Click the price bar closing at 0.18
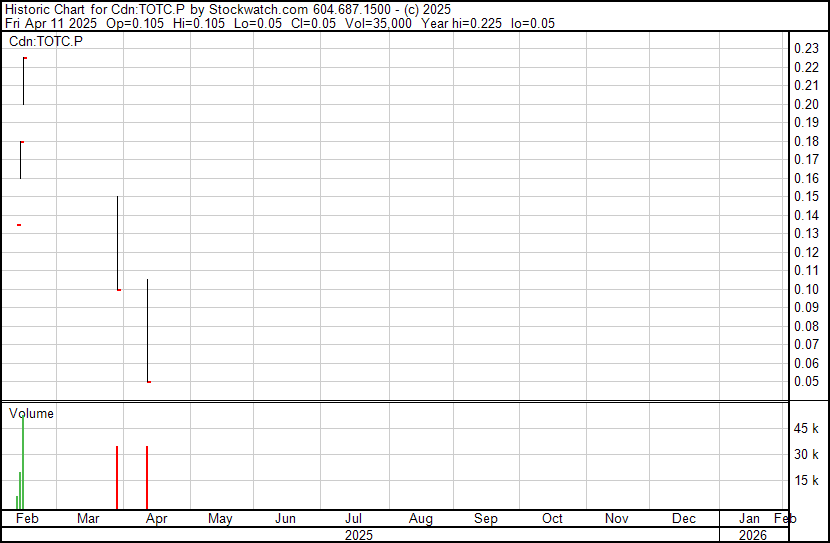This screenshot has width=830, height=543. click(x=21, y=160)
